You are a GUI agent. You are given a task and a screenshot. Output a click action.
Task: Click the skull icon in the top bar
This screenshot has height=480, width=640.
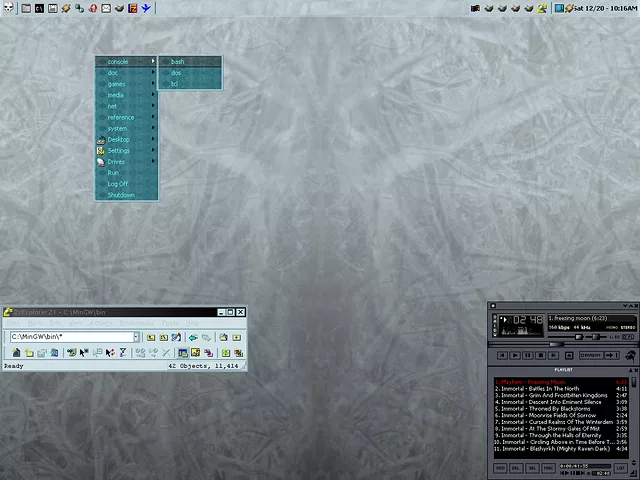pos(9,8)
